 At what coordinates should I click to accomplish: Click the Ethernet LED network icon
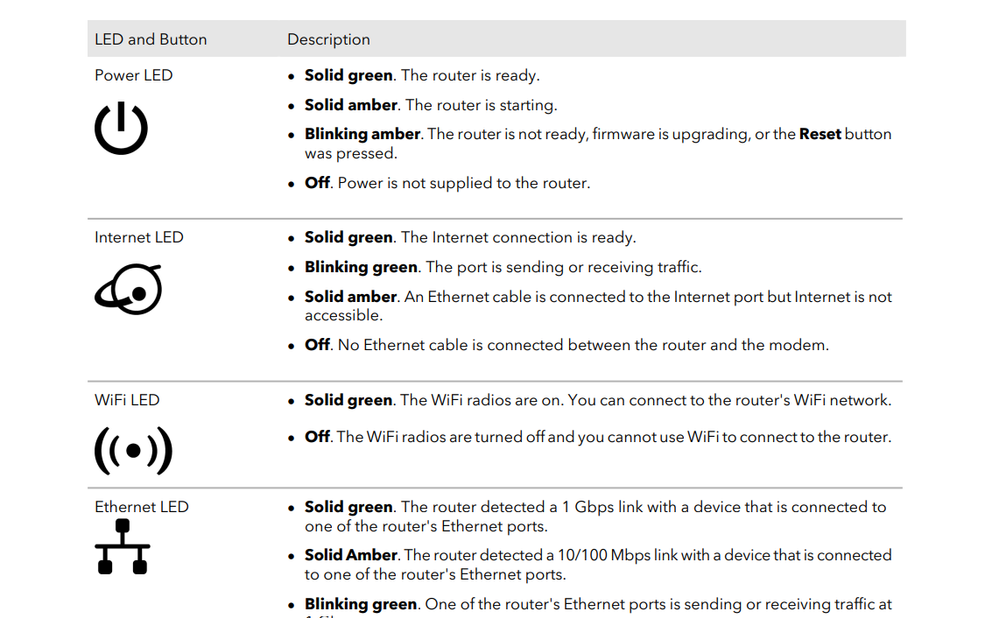tap(122, 547)
